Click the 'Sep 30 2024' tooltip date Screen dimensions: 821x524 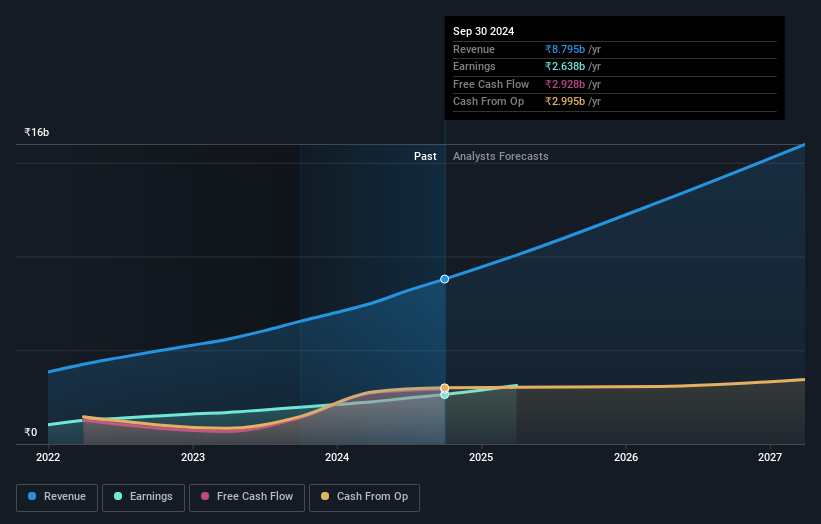483,31
